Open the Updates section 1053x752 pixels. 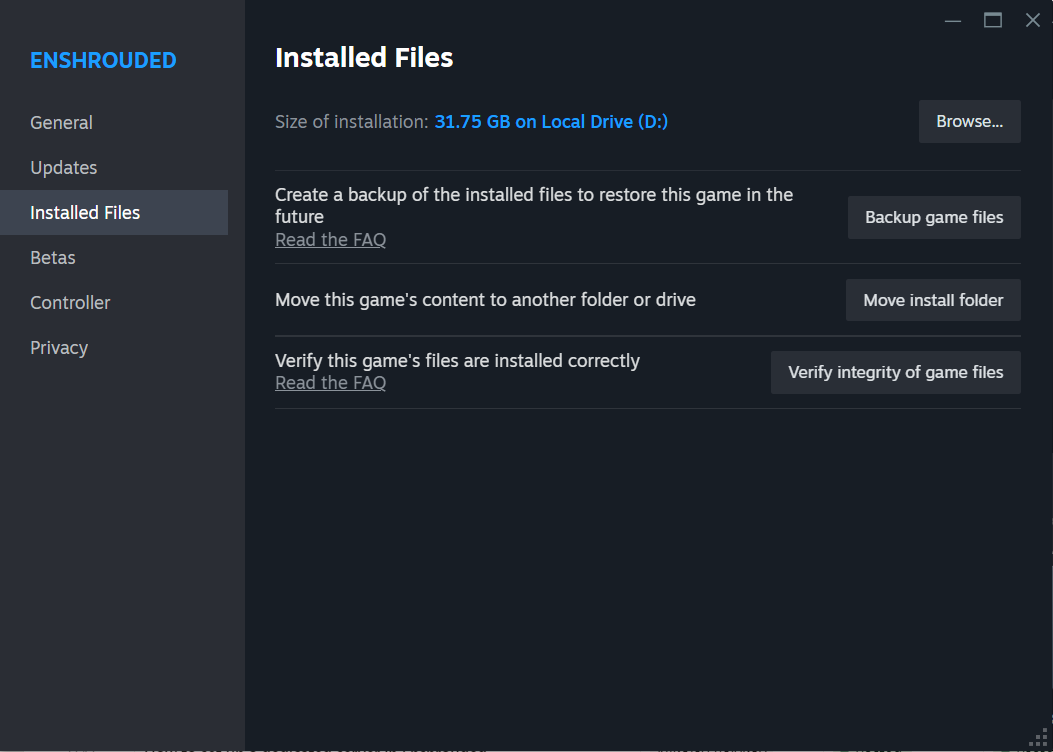tap(63, 167)
